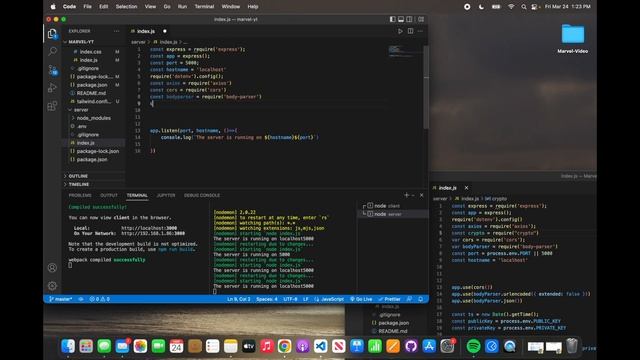Click the editor minimap

(x=404, y=51)
